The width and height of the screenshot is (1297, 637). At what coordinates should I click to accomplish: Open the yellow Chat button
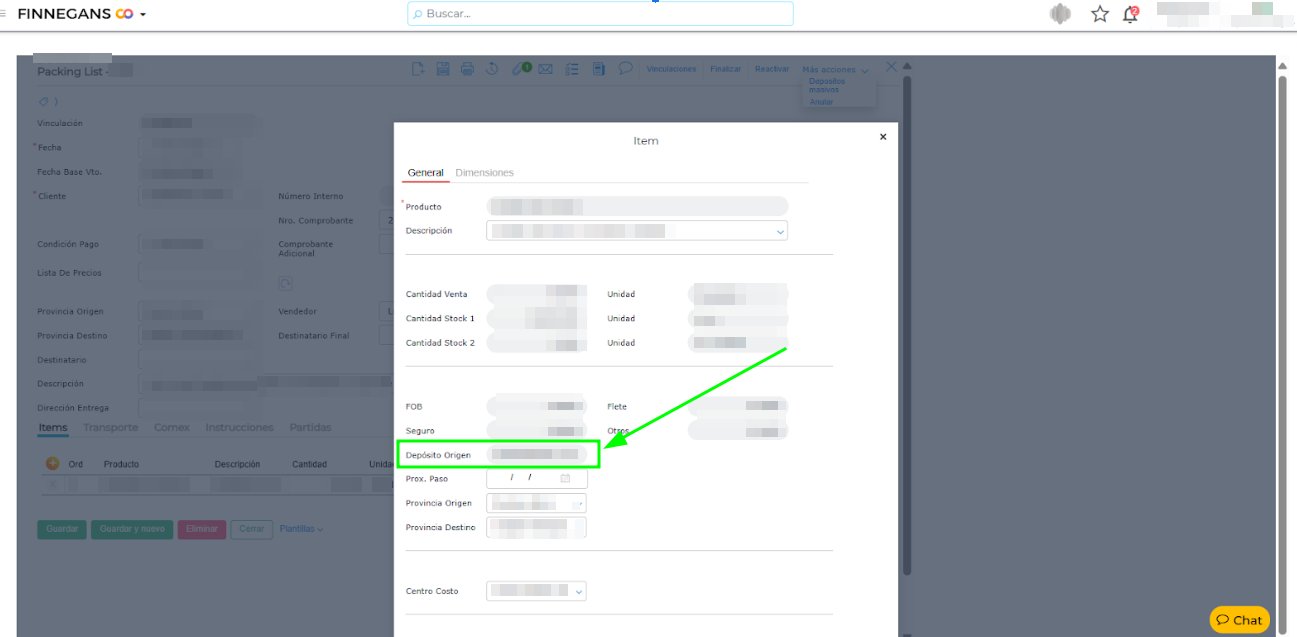coord(1239,620)
